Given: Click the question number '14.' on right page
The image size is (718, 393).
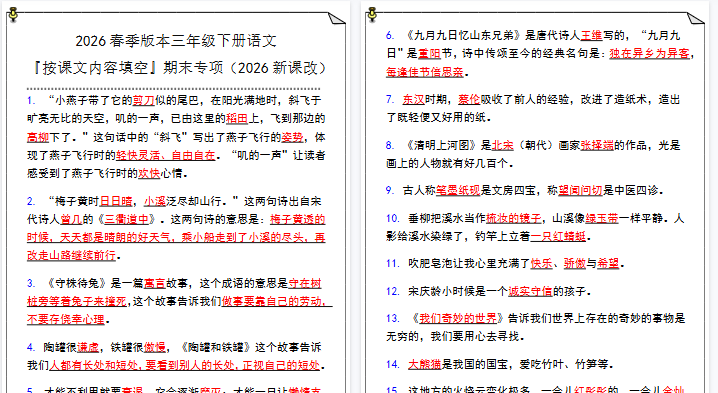Looking at the screenshot, I should pyautogui.click(x=393, y=364).
